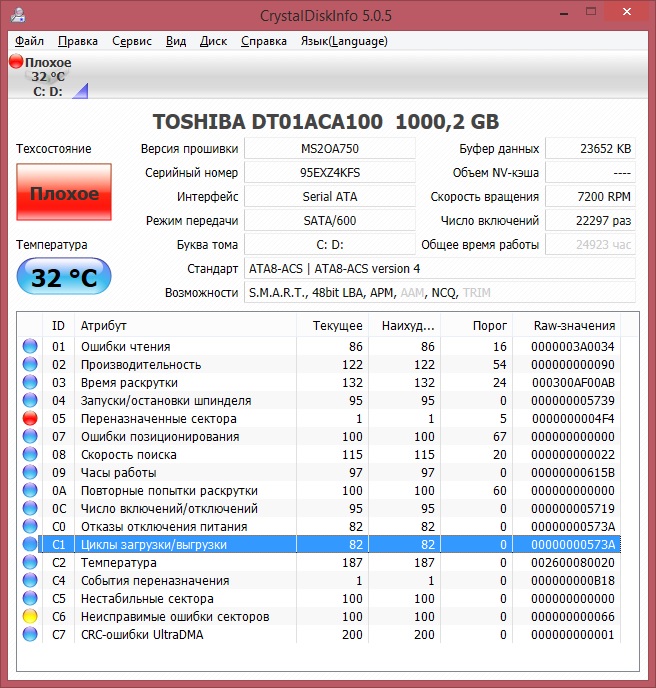Open the Язык(Language) menu
656x688 pixels.
(344, 41)
